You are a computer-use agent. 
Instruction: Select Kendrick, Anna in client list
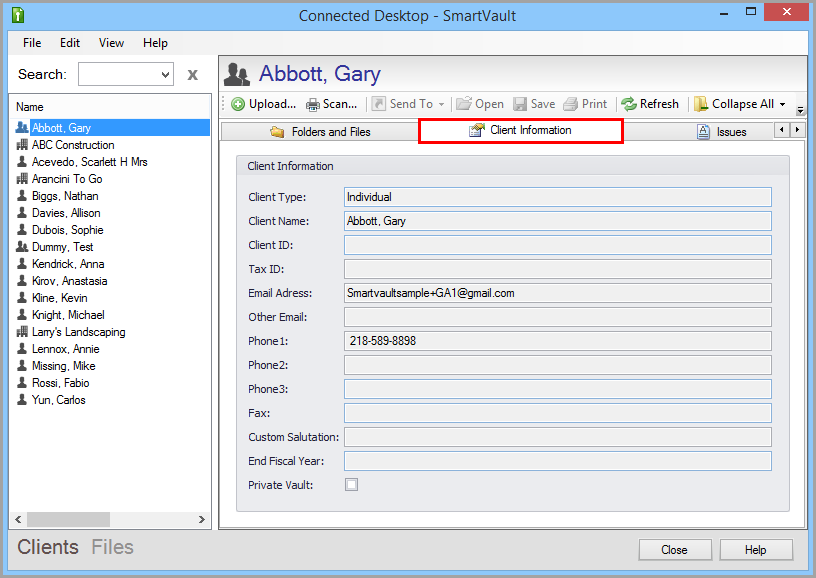pyautogui.click(x=68, y=264)
